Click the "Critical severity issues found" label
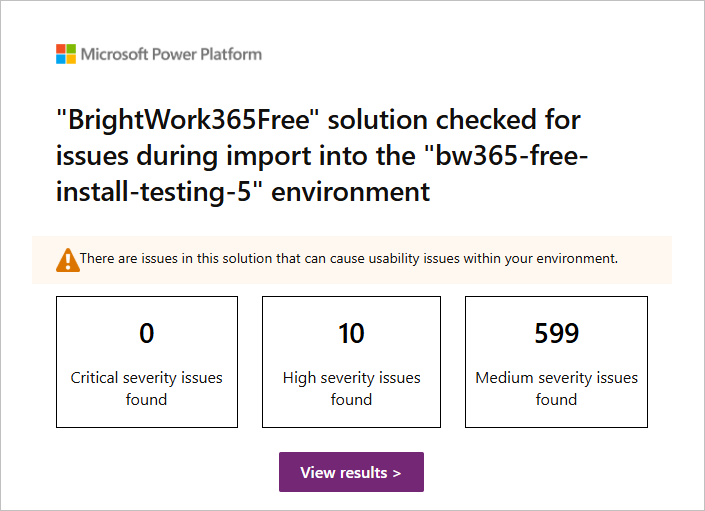Viewport: 705px width, 511px height. [147, 388]
